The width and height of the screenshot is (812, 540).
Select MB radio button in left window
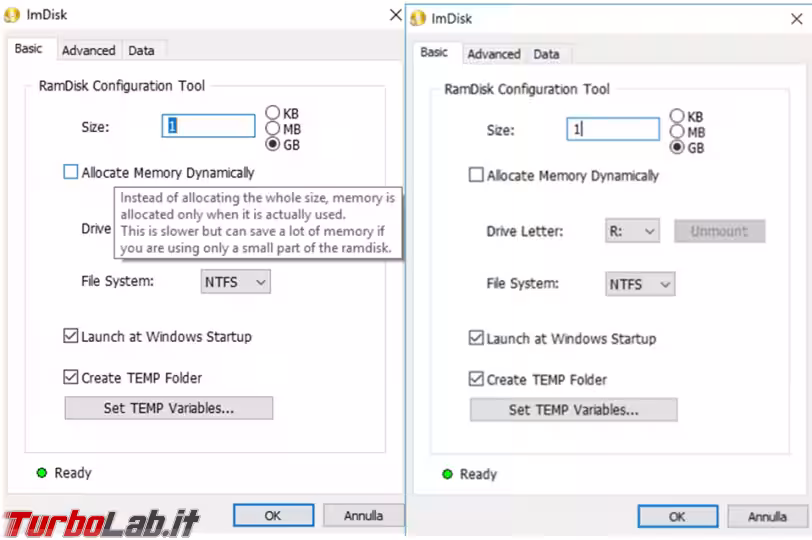coord(272,128)
